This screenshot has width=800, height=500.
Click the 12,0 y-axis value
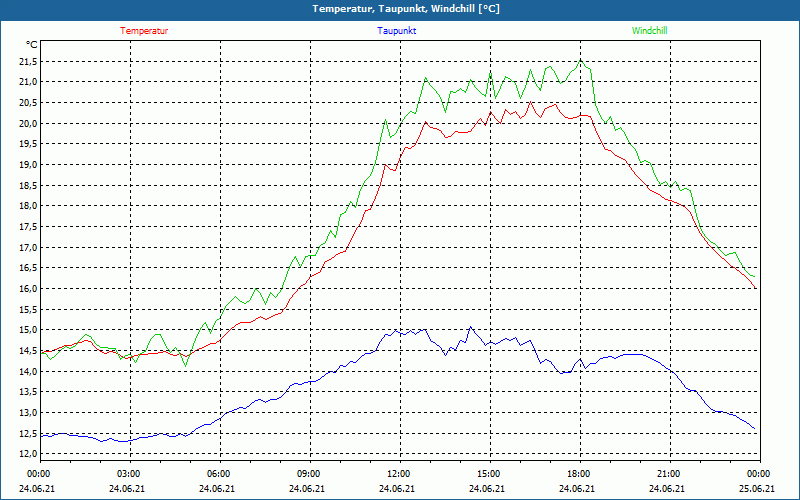click(29, 454)
